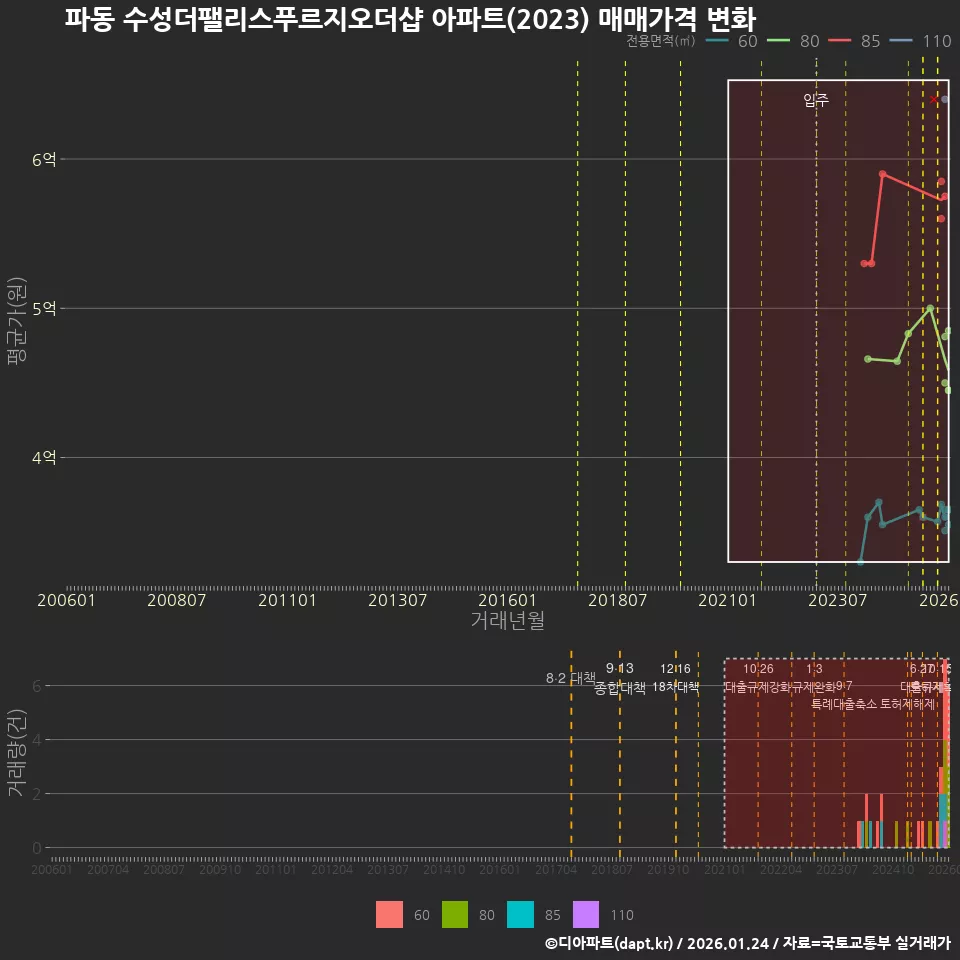Viewport: 960px width, 960px height.
Task: Click the gray circle marker at top right
Action: 946,99
